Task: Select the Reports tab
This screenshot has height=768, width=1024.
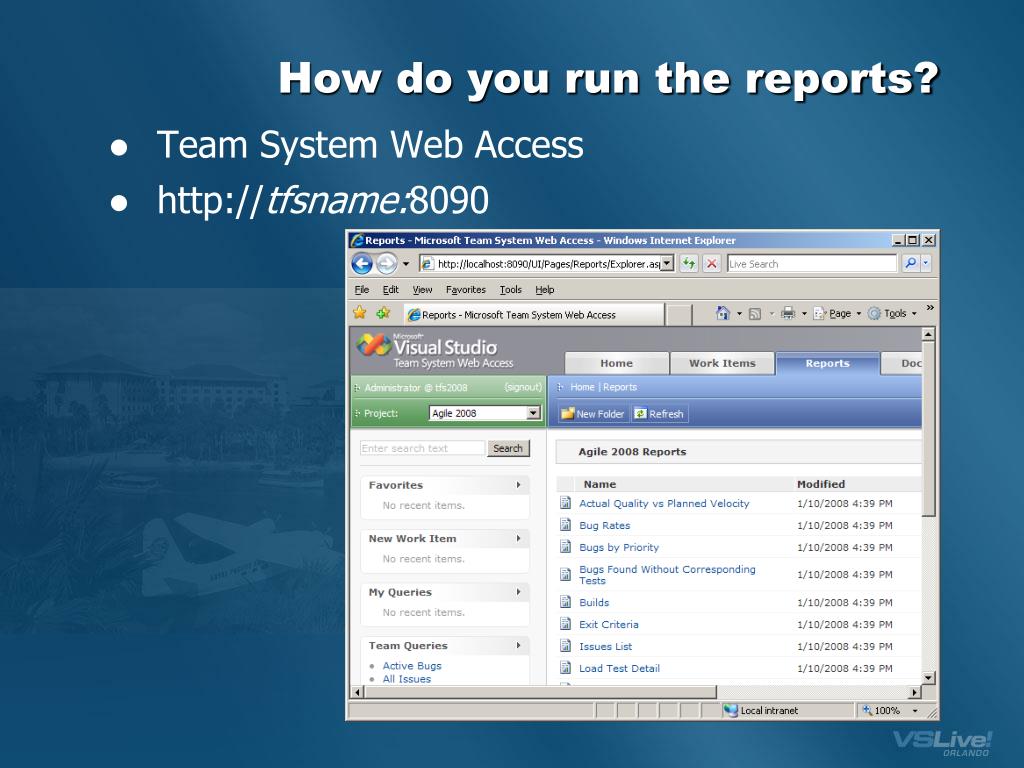Action: [827, 363]
